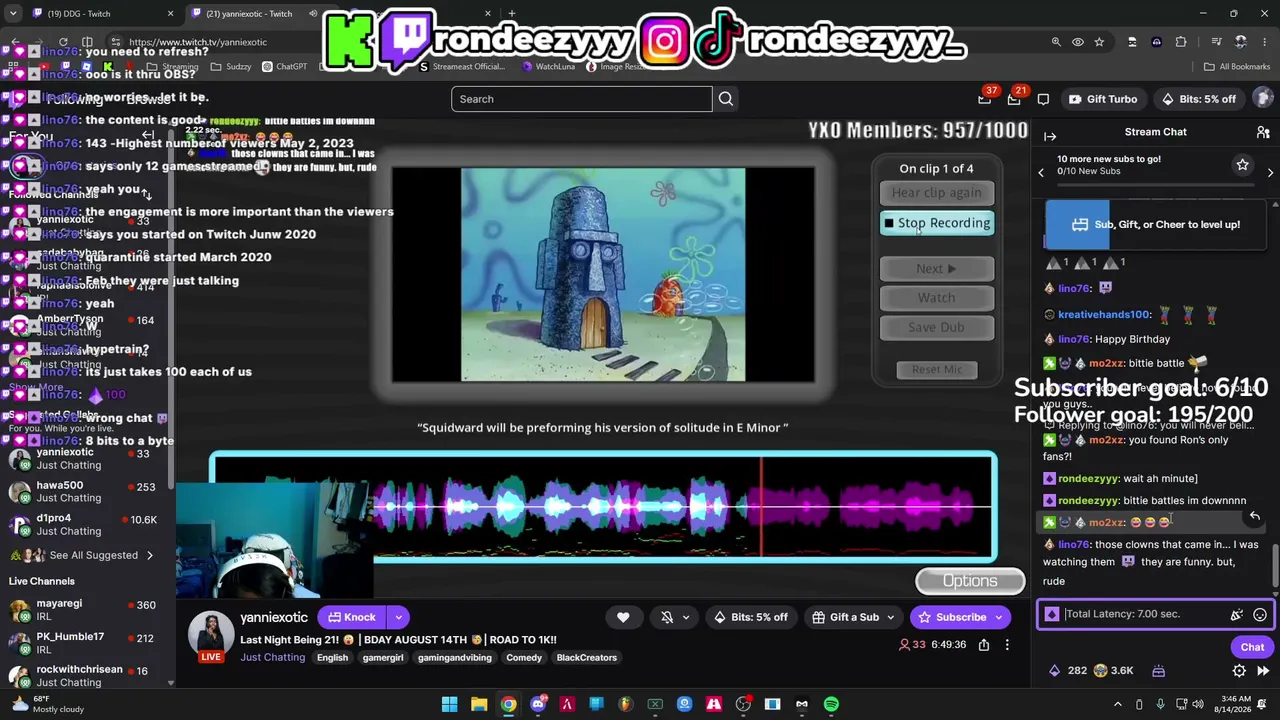Click Stop Recording in the dub game
The height and width of the screenshot is (720, 1280).
tap(937, 223)
